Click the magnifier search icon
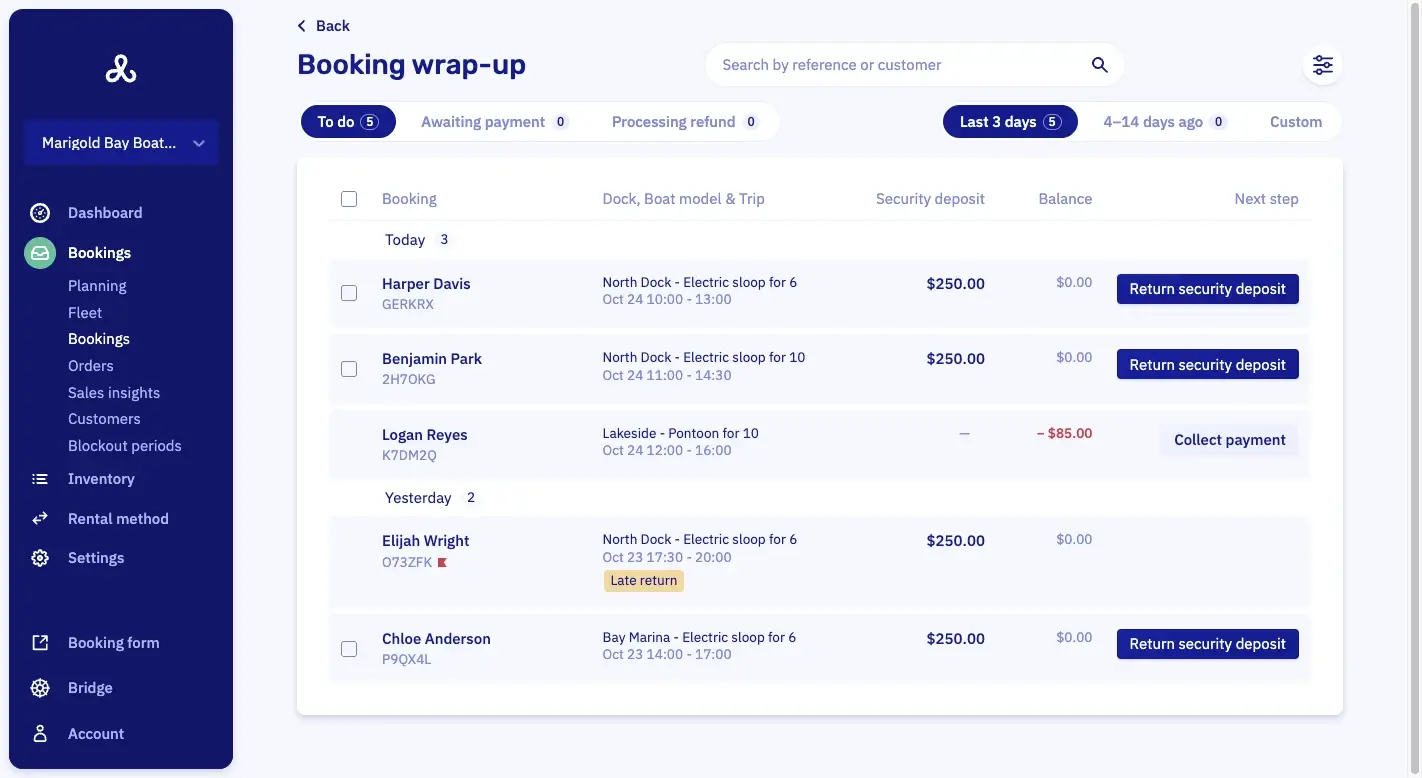Viewport: 1422px width, 778px height. tap(1099, 65)
